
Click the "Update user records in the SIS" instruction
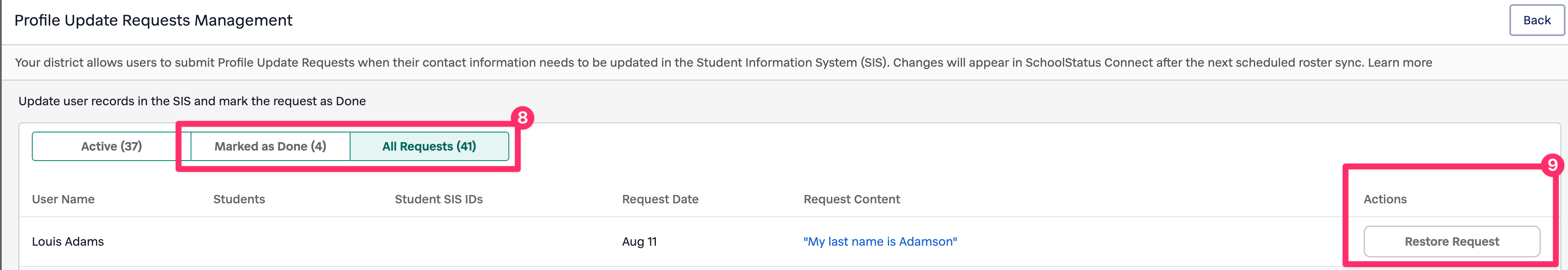[x=192, y=101]
